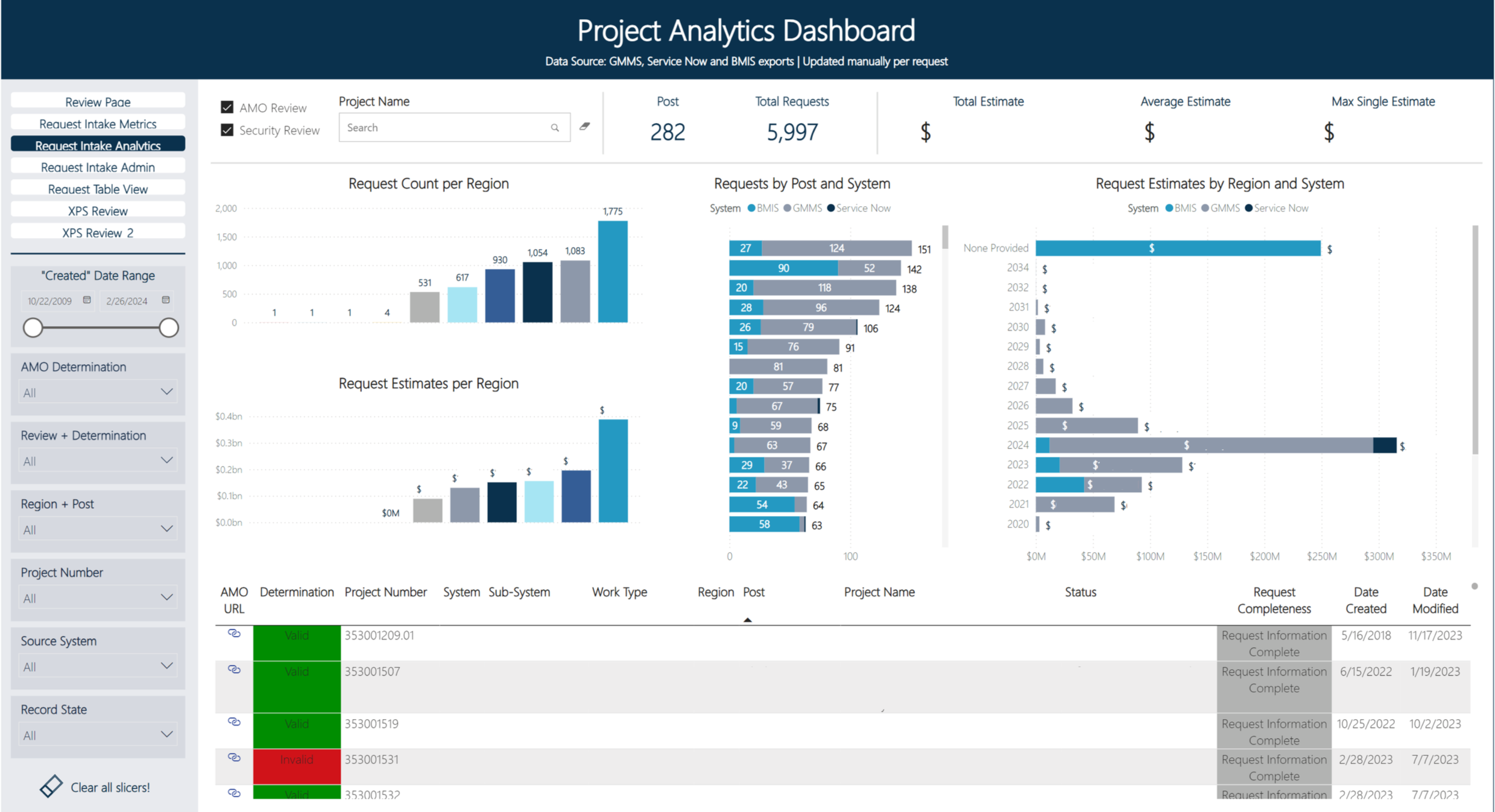Click the magnifier icon in Search box
This screenshot has width=1495, height=812.
pyautogui.click(x=555, y=128)
